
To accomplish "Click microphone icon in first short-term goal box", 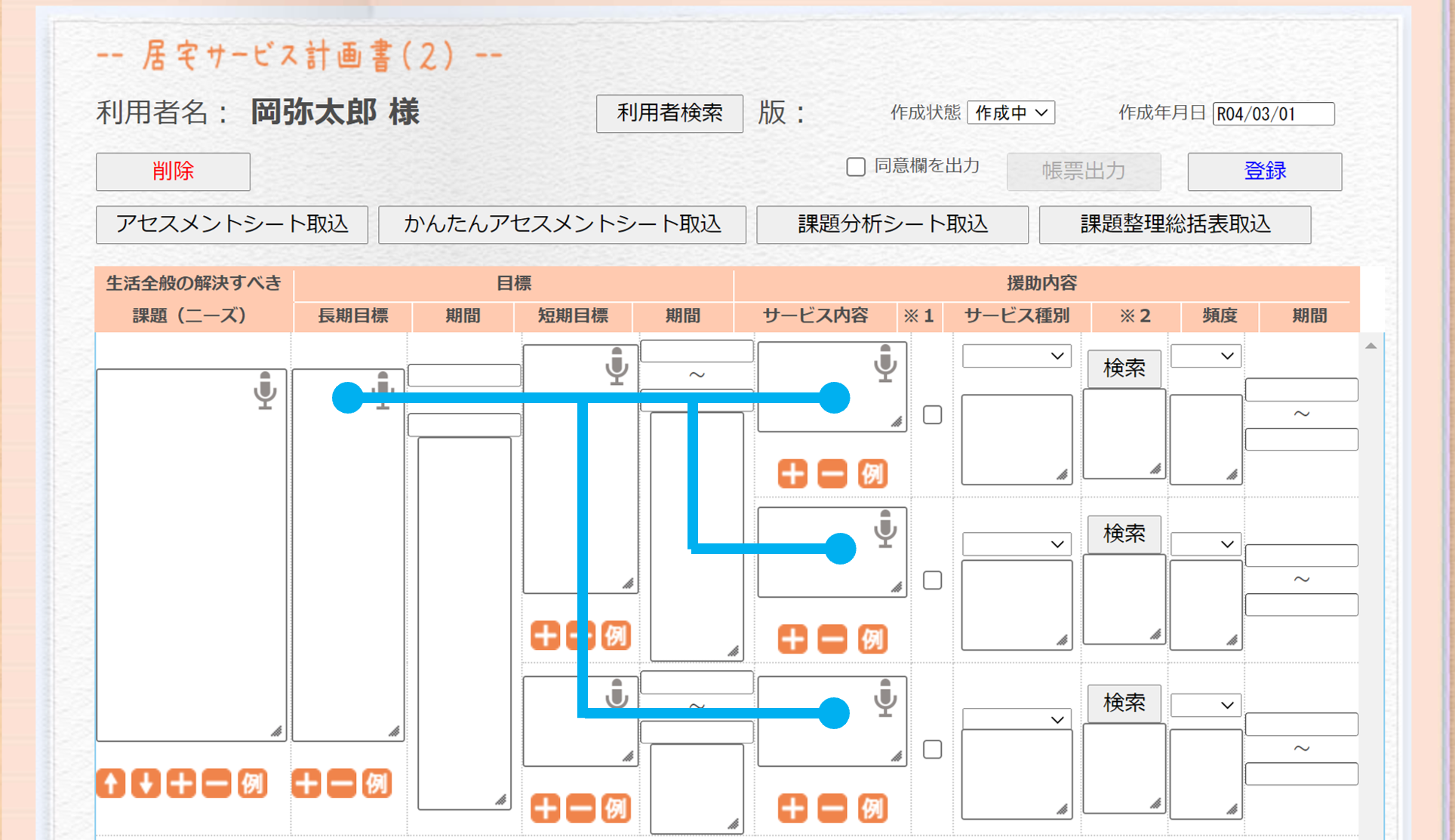I will (617, 366).
